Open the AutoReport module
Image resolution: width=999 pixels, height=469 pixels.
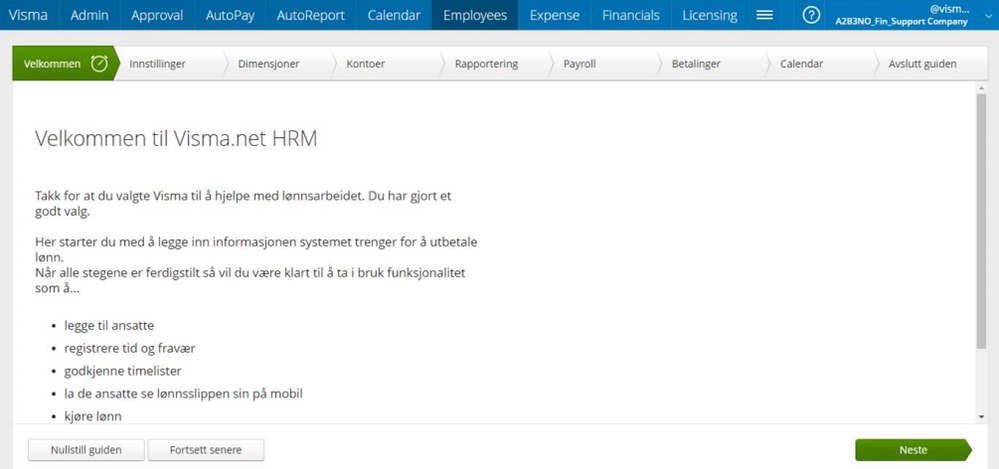(311, 15)
